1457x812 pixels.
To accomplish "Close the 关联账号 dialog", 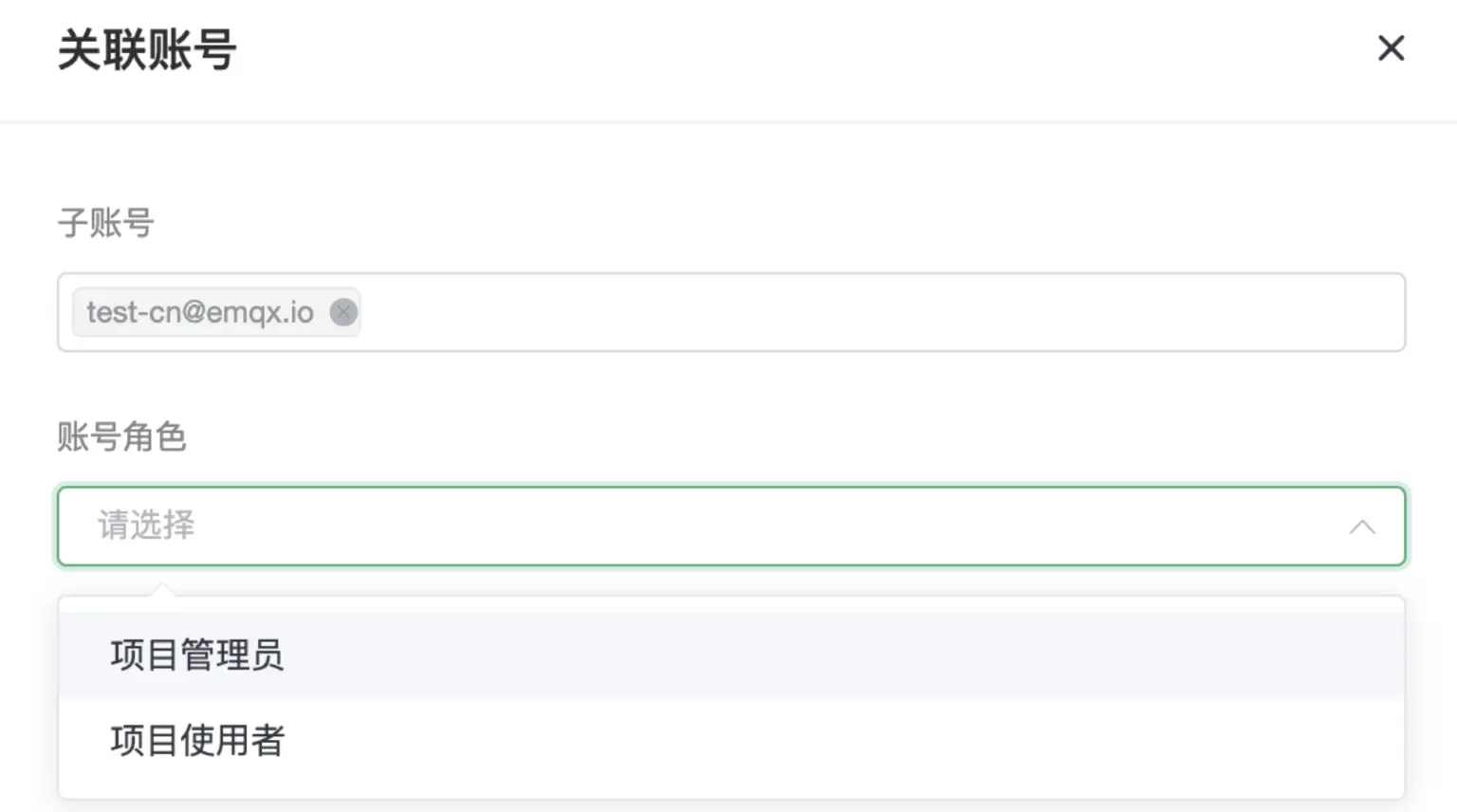I will (1391, 47).
